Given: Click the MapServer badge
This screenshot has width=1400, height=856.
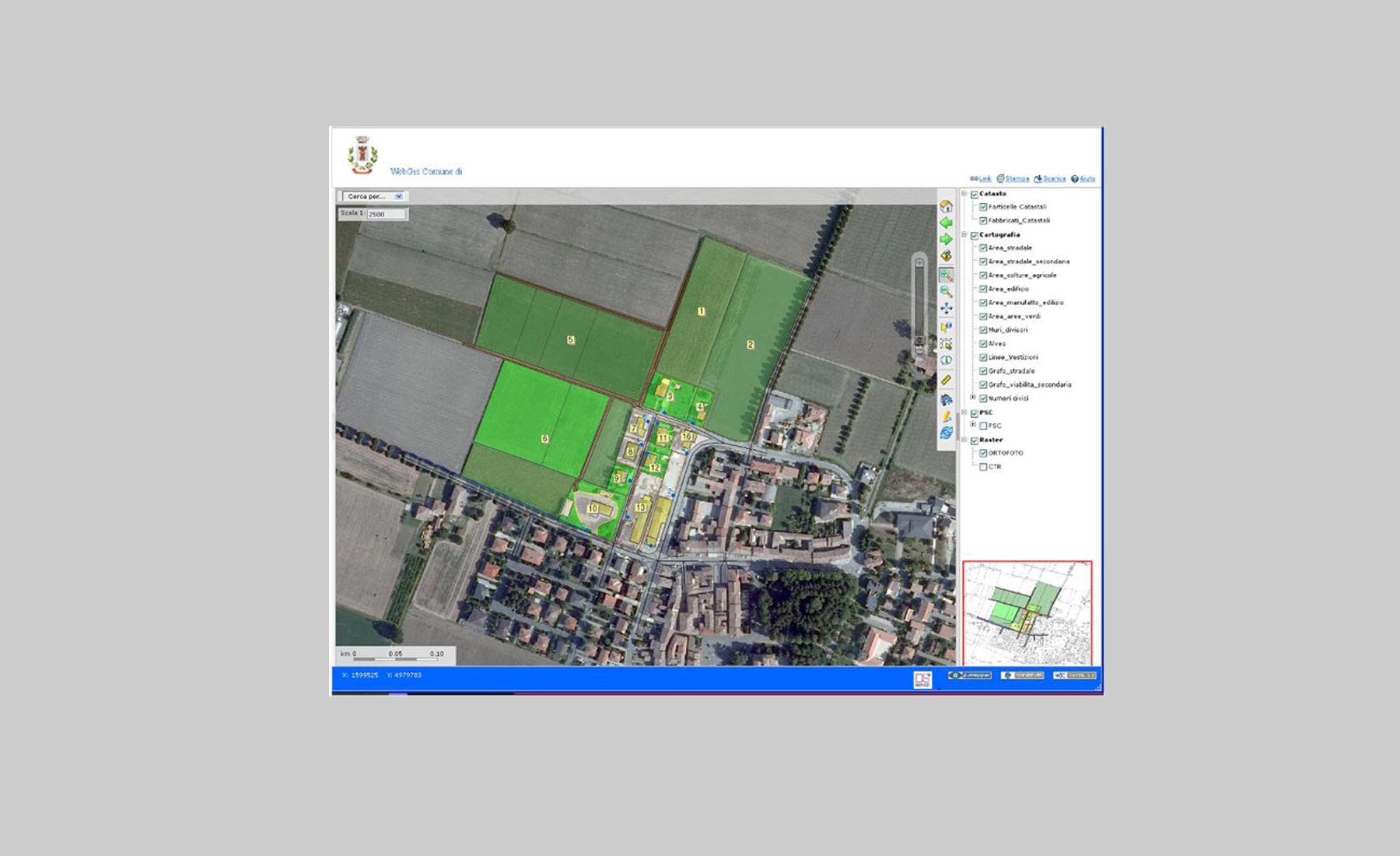Looking at the screenshot, I should click(x=1022, y=675).
